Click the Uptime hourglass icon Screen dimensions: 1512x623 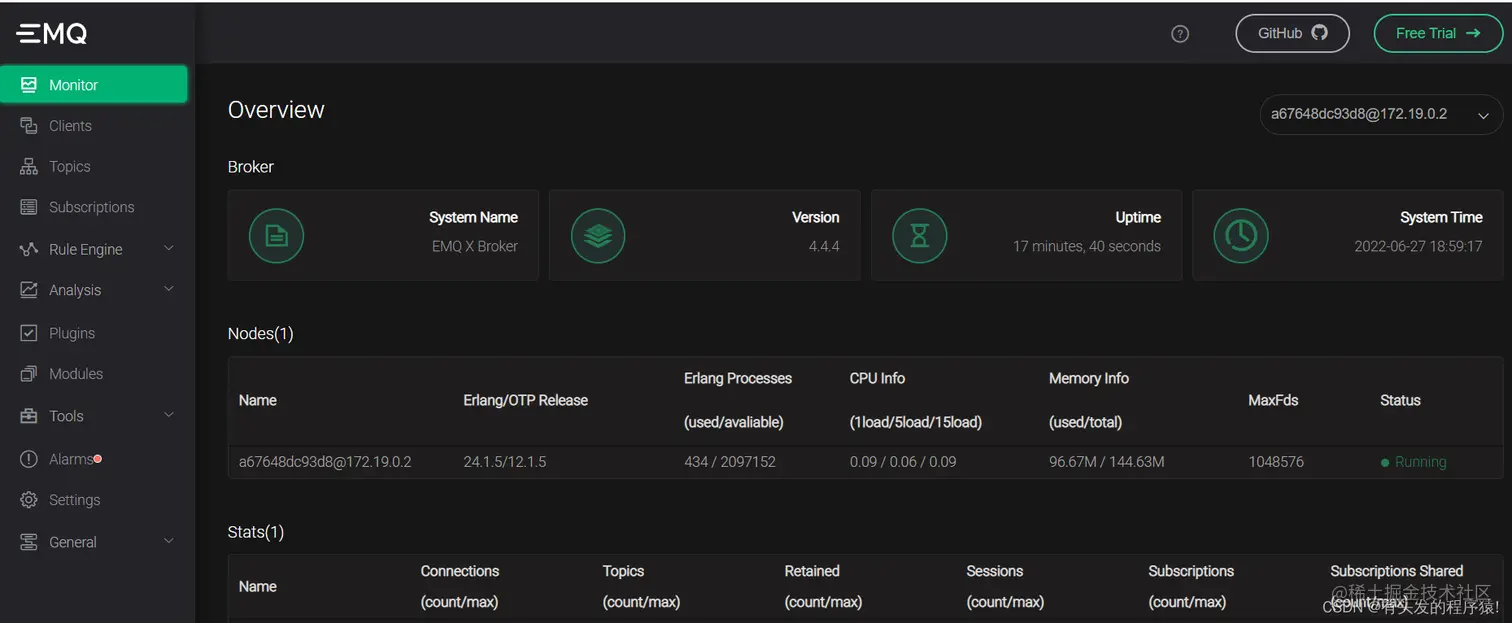pos(919,236)
